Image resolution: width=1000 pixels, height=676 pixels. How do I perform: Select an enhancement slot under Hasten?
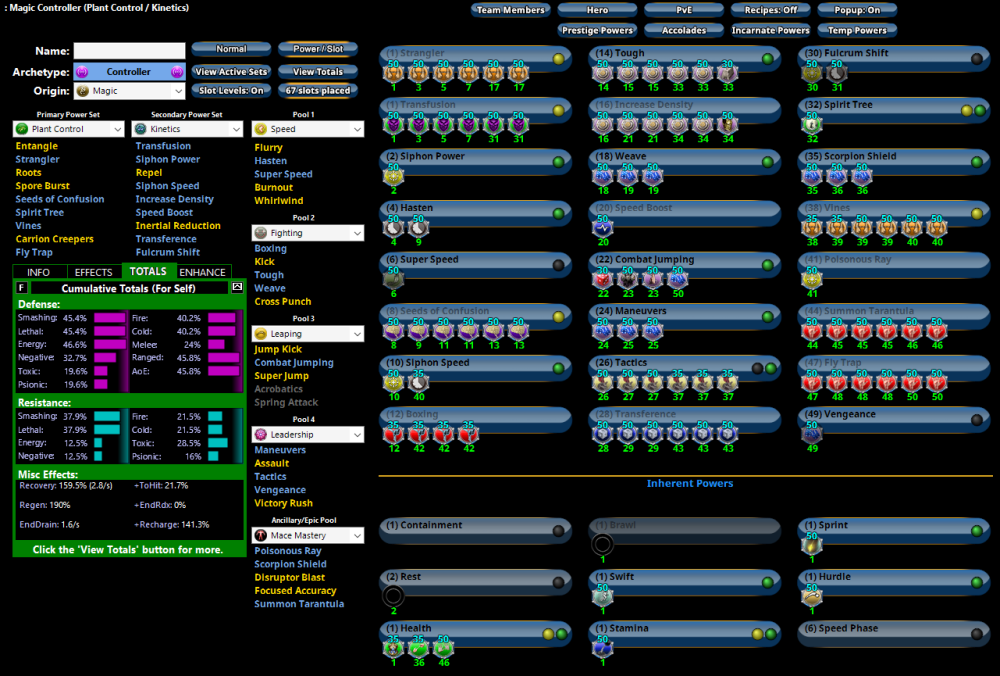(x=393, y=226)
